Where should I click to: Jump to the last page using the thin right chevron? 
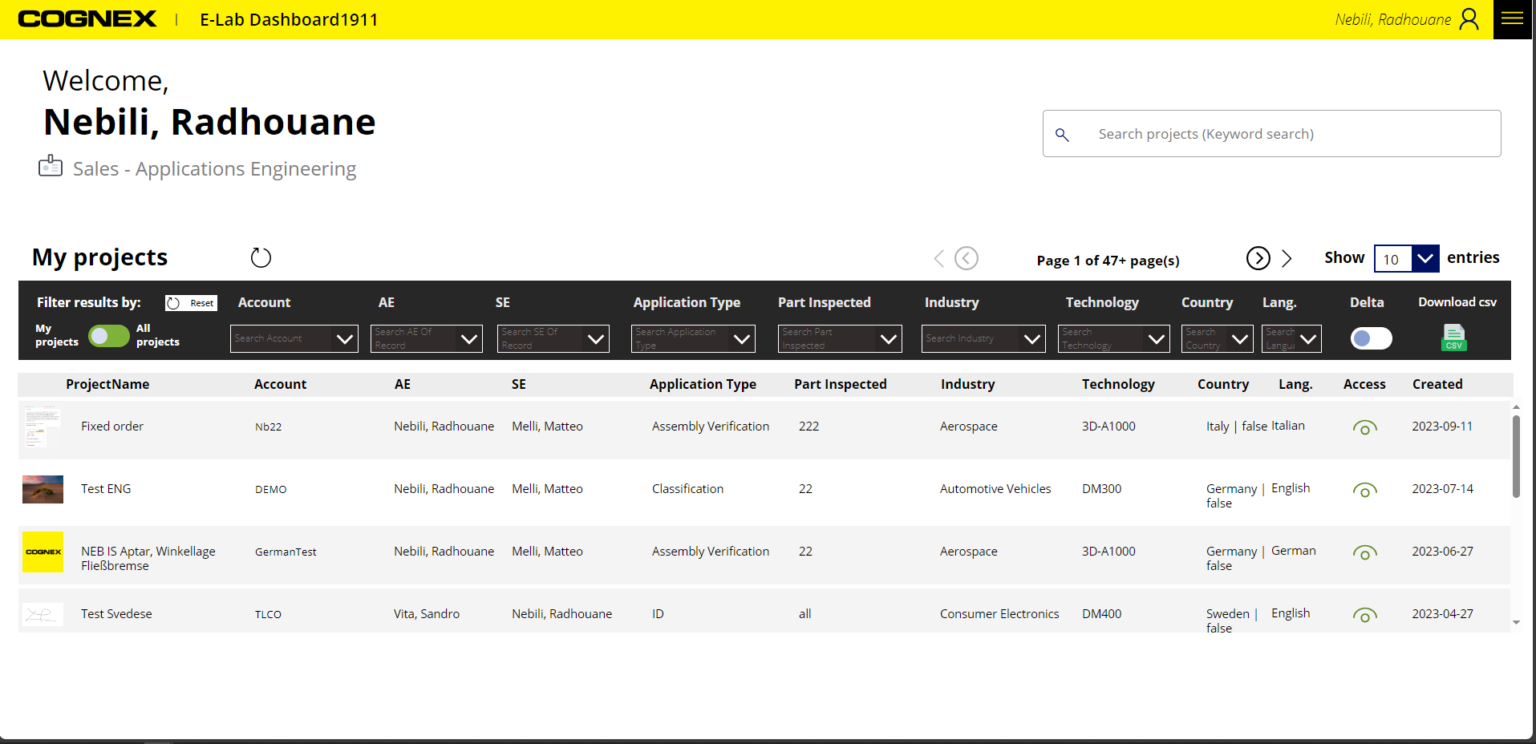coord(1287,259)
